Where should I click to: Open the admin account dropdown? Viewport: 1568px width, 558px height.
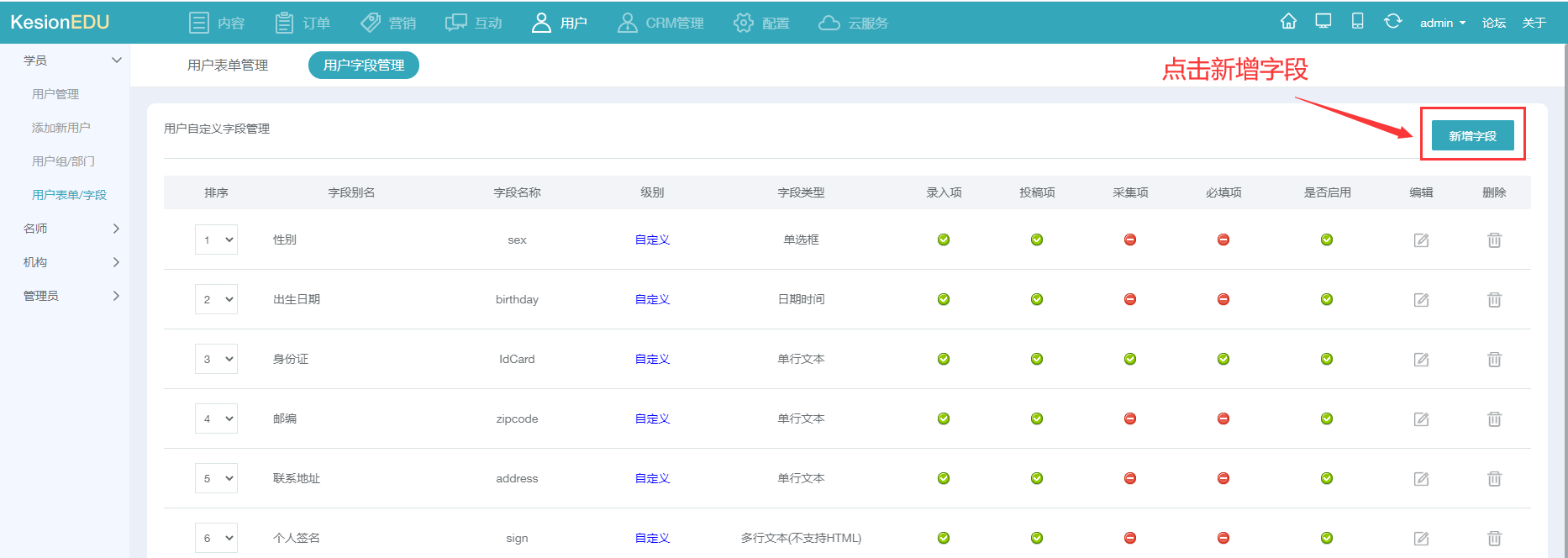click(1442, 23)
